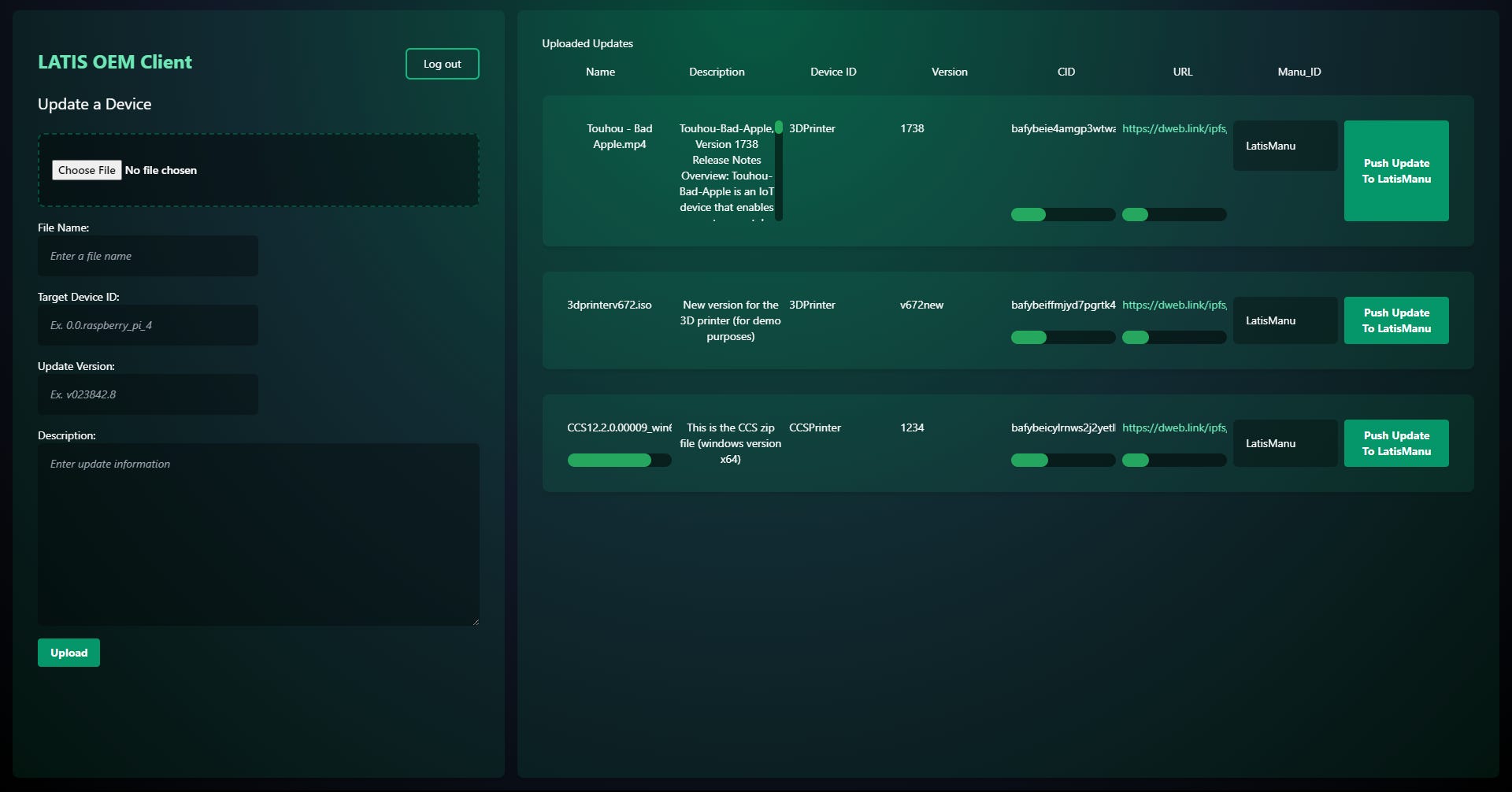1512x792 pixels.
Task: Focus the File Name input field
Action: coord(148,256)
